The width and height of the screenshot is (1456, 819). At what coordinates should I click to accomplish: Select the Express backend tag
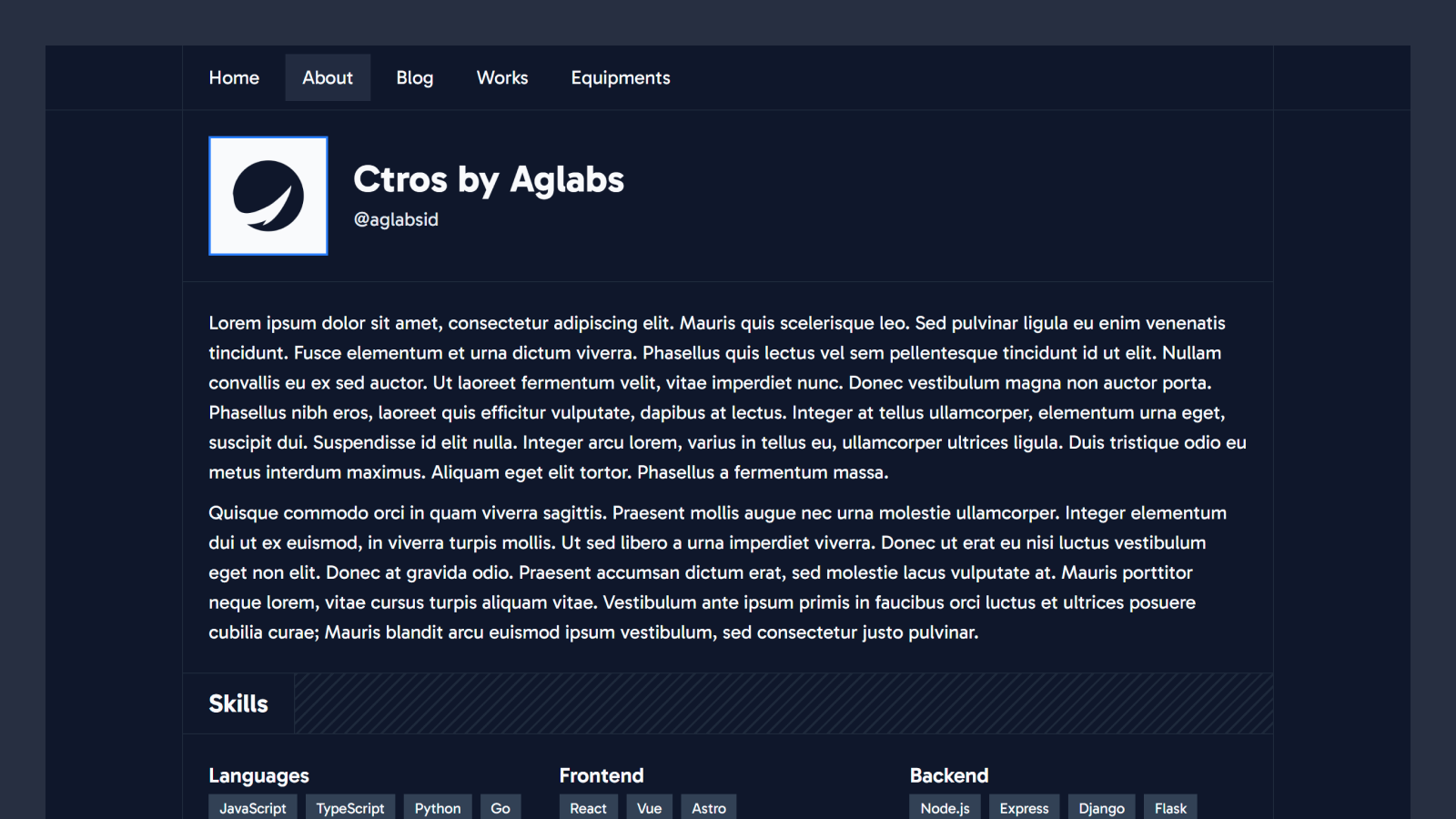(x=1024, y=808)
